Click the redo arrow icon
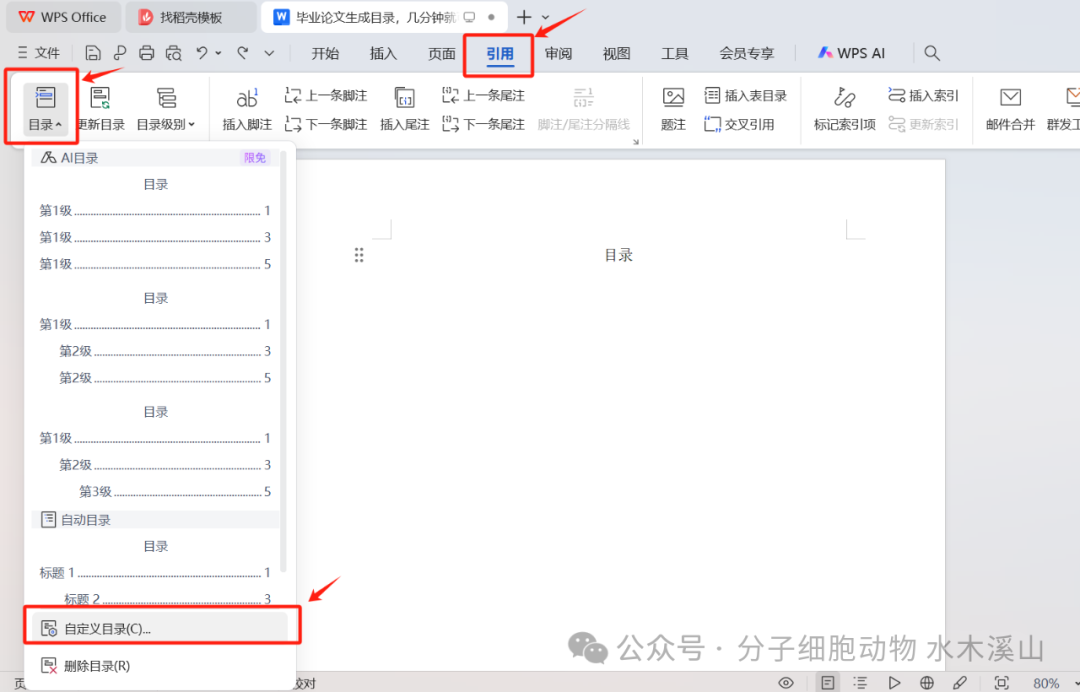 tap(242, 52)
